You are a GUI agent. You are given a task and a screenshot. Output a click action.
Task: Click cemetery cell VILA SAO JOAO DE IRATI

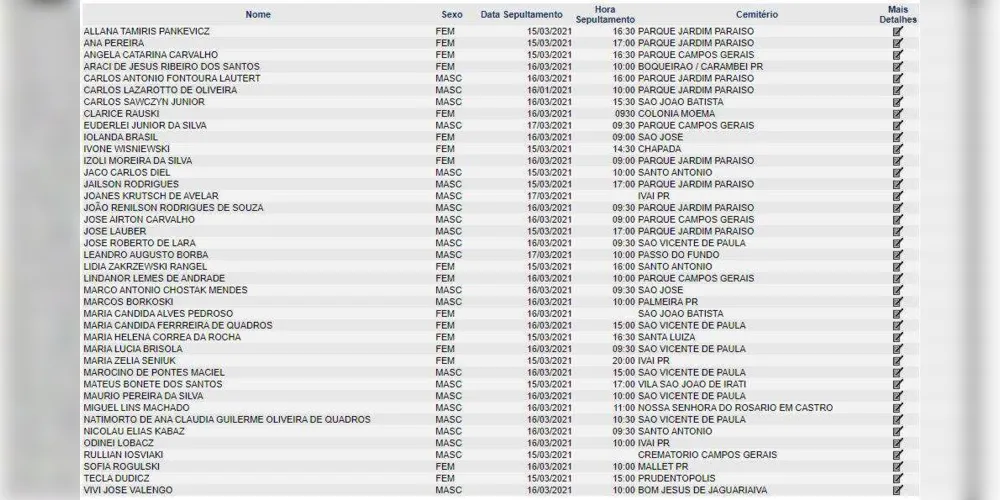pos(692,385)
